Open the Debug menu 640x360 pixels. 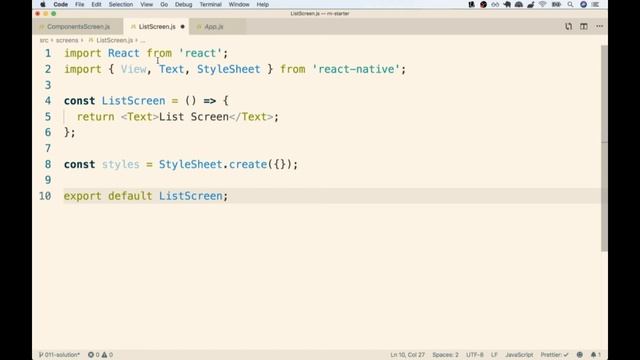point(183,4)
